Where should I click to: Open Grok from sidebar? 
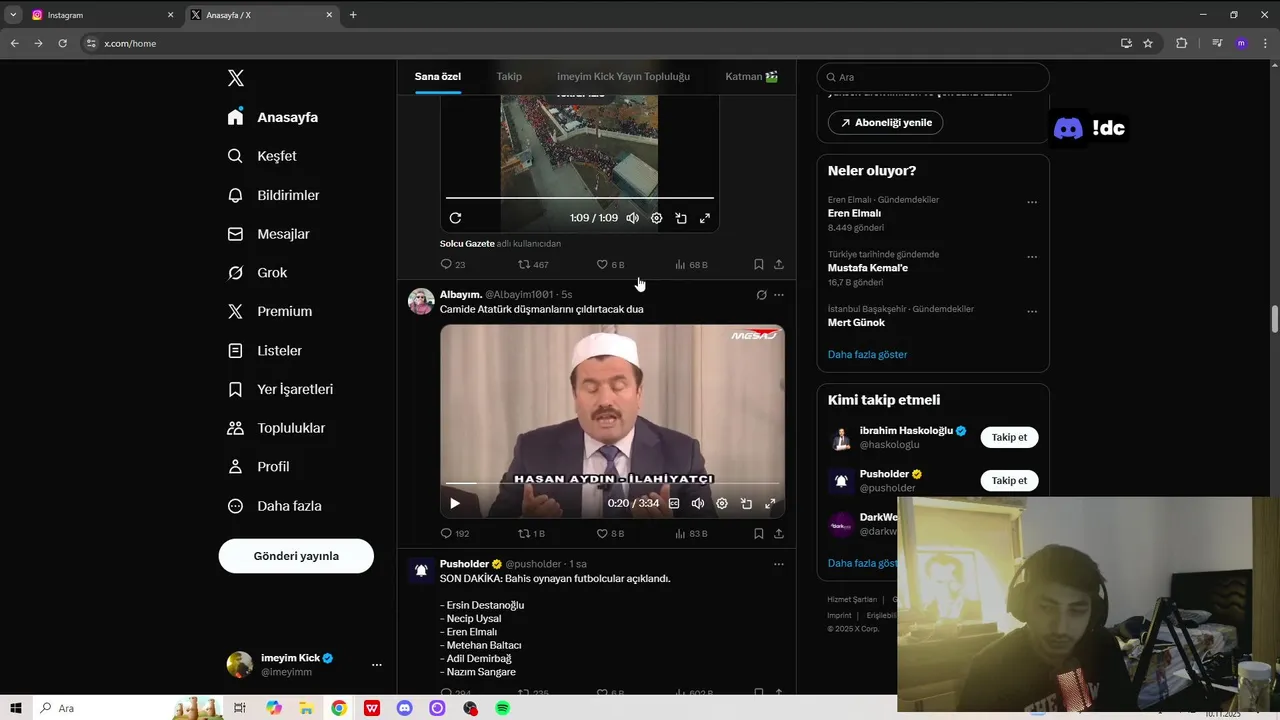pyautogui.click(x=257, y=273)
